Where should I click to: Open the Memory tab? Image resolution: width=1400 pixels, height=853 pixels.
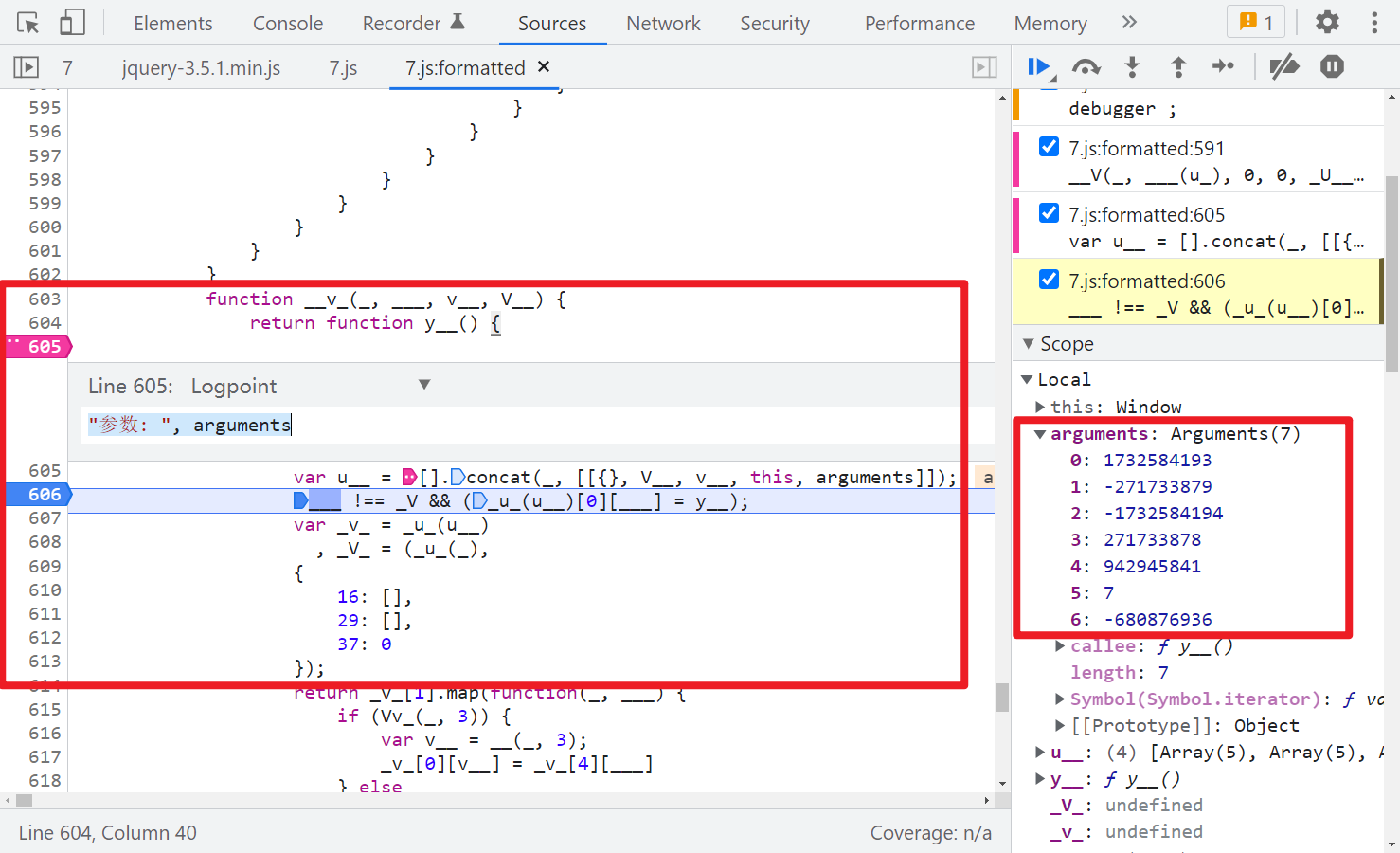[x=1050, y=24]
